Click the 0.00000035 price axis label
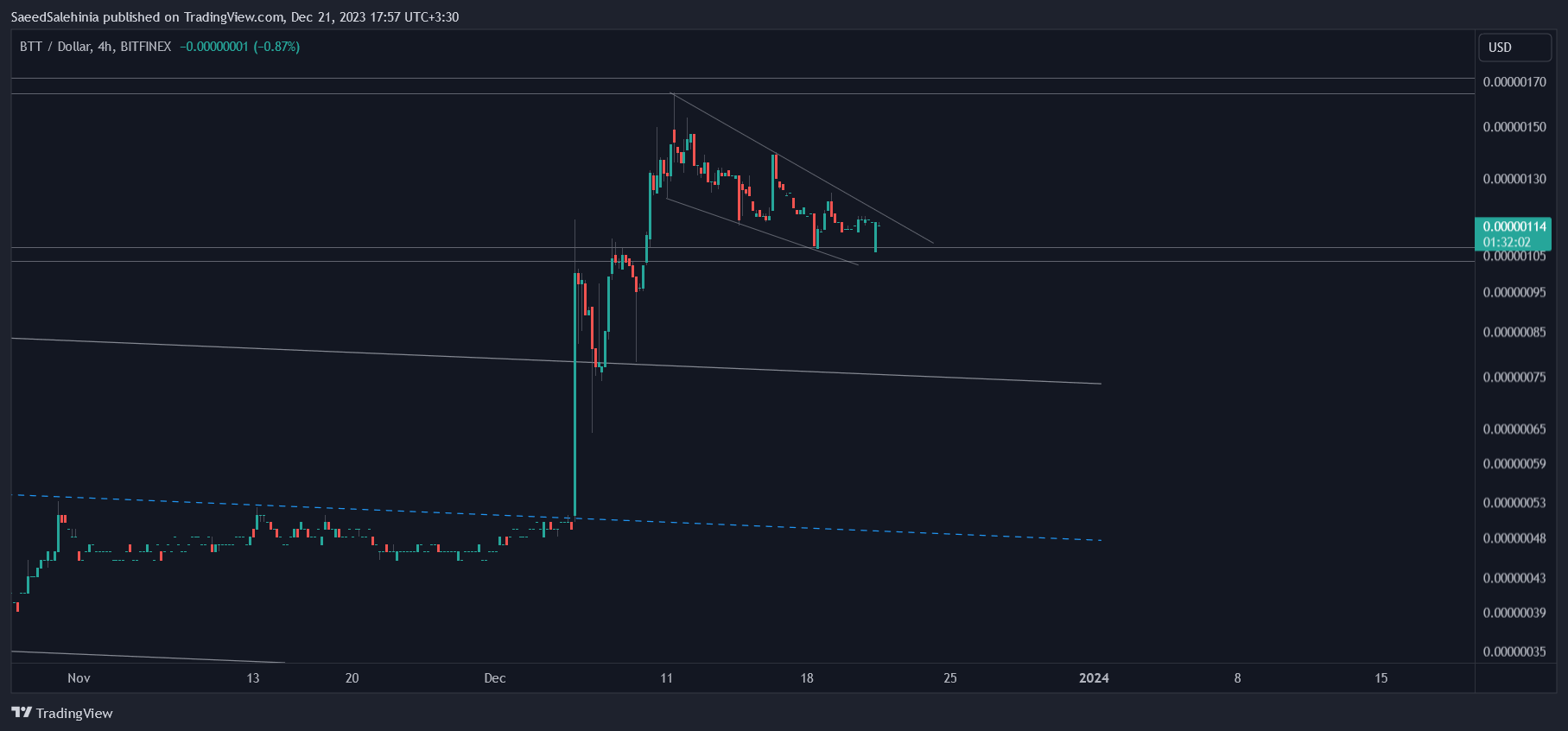 tap(1514, 652)
